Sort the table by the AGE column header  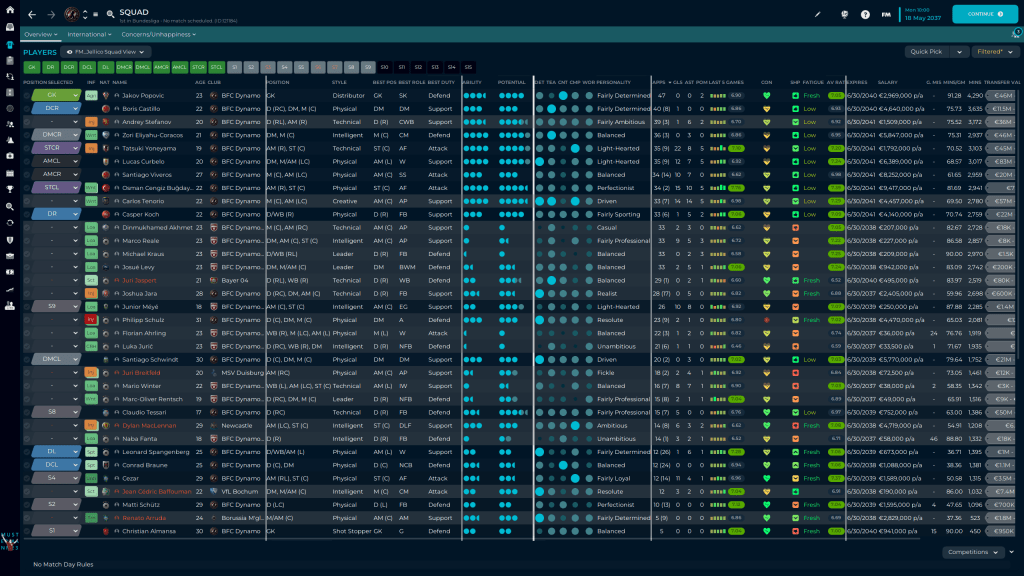coord(200,82)
